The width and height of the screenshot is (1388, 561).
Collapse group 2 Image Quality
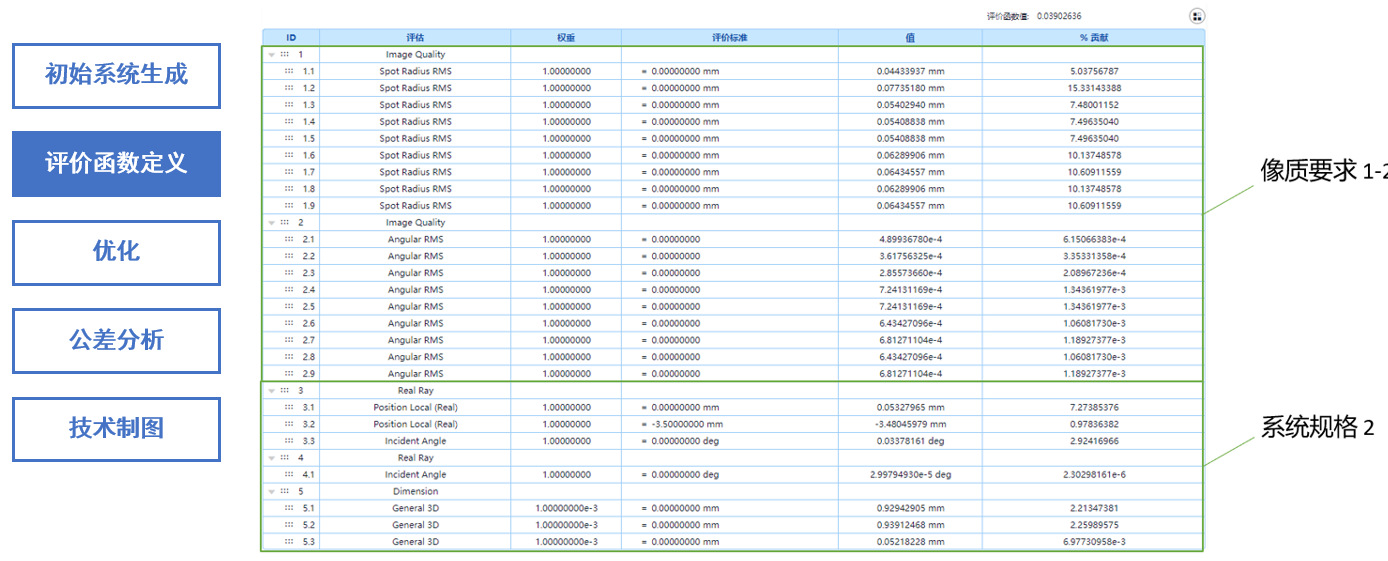point(272,223)
